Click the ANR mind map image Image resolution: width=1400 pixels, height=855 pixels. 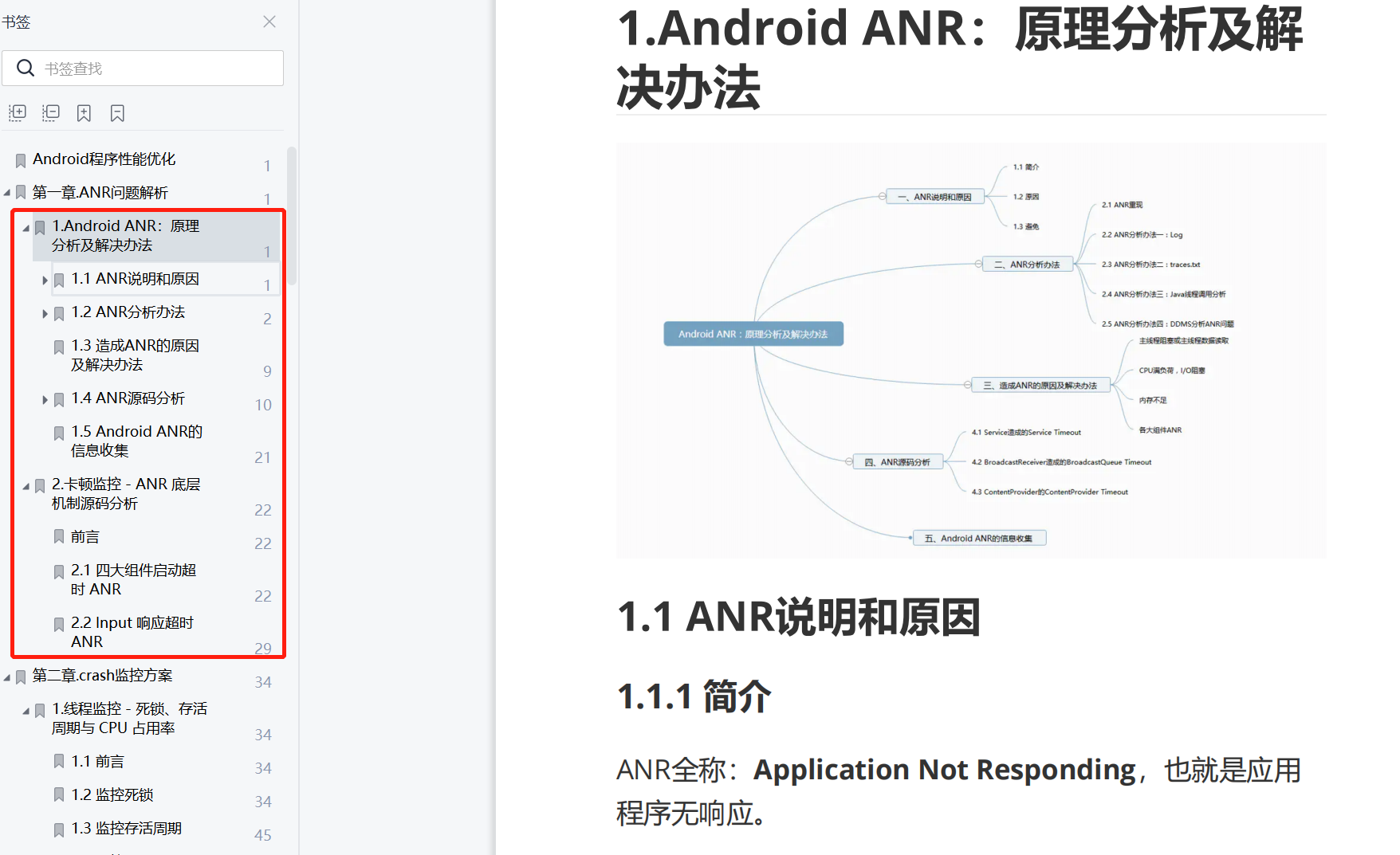(x=971, y=351)
